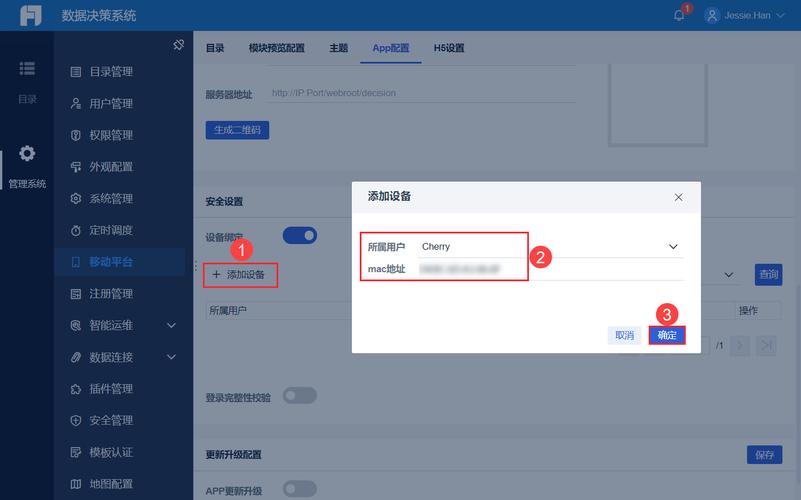Switch to the H5设置 tab
801x500 pixels.
click(449, 48)
